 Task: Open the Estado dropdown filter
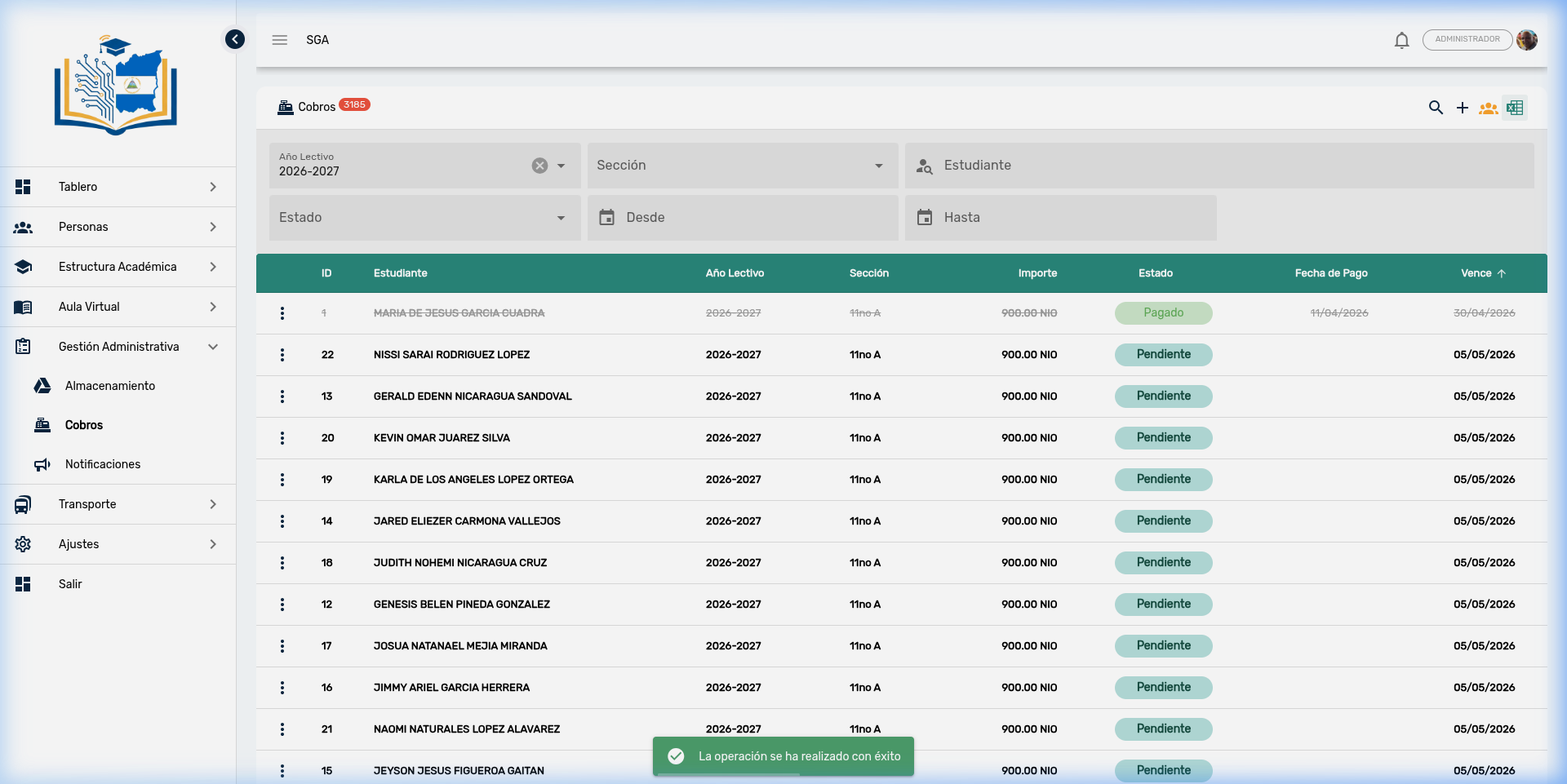point(424,218)
